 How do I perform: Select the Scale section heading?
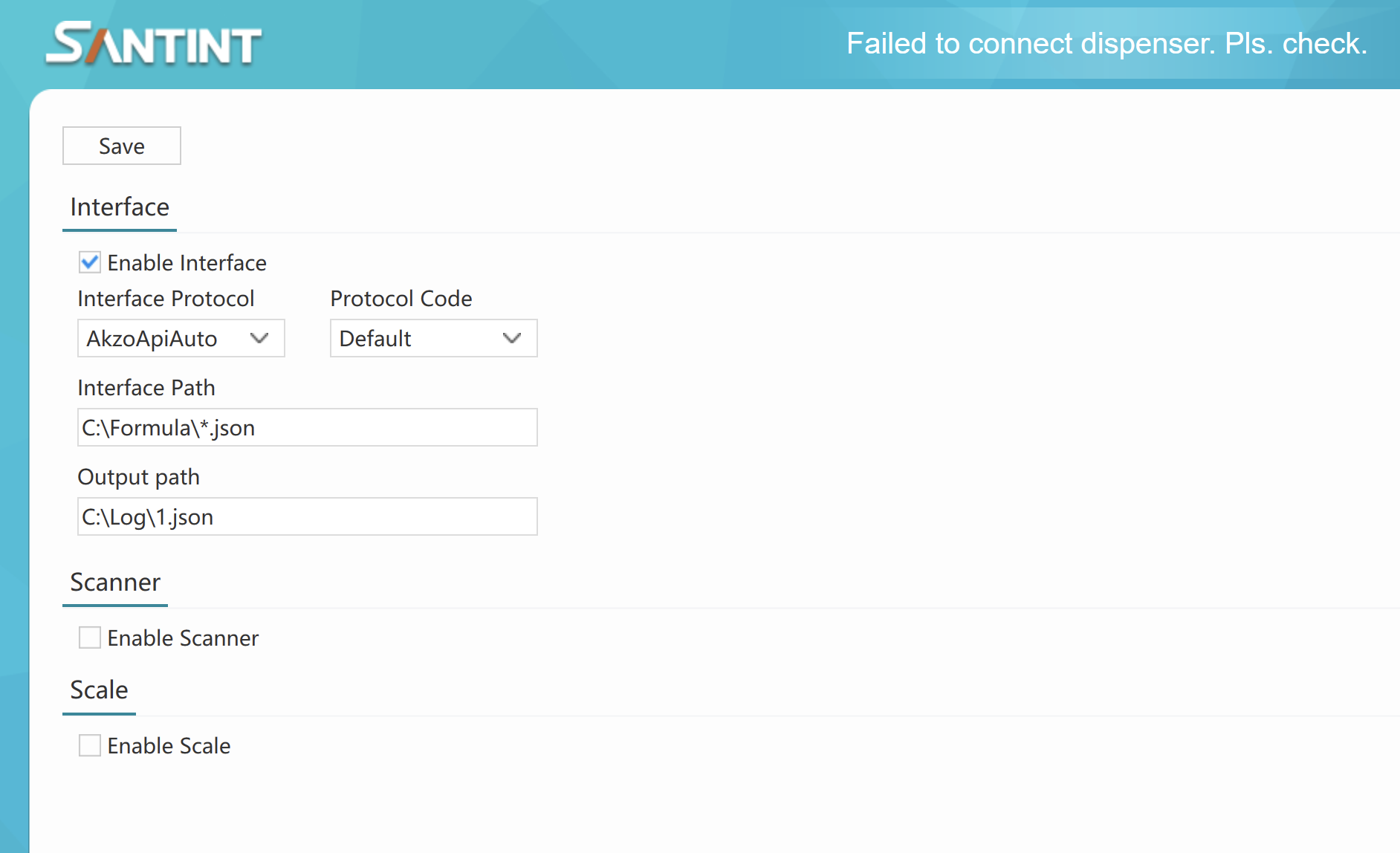[99, 690]
